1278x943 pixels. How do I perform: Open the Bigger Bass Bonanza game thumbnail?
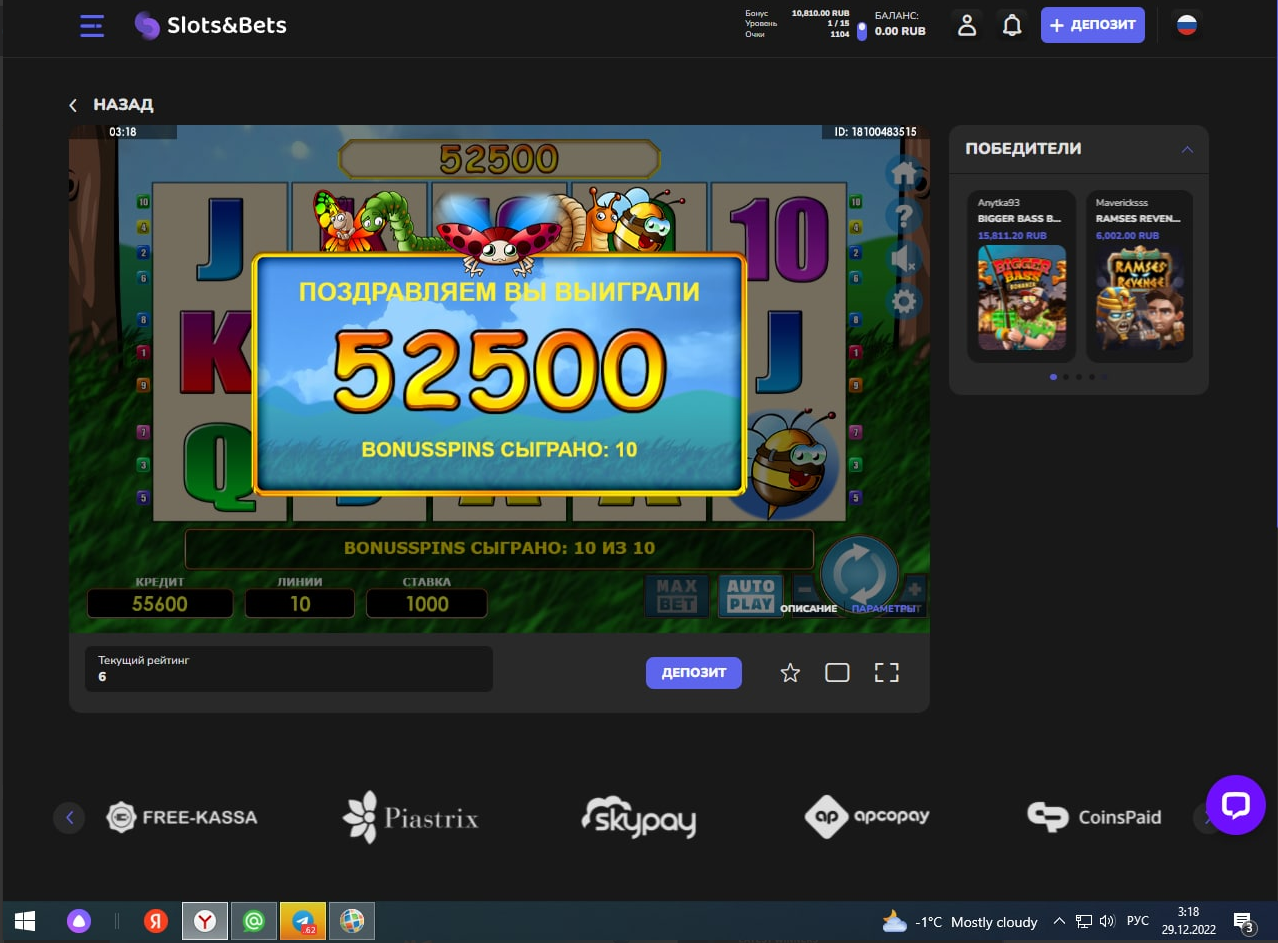point(1021,297)
